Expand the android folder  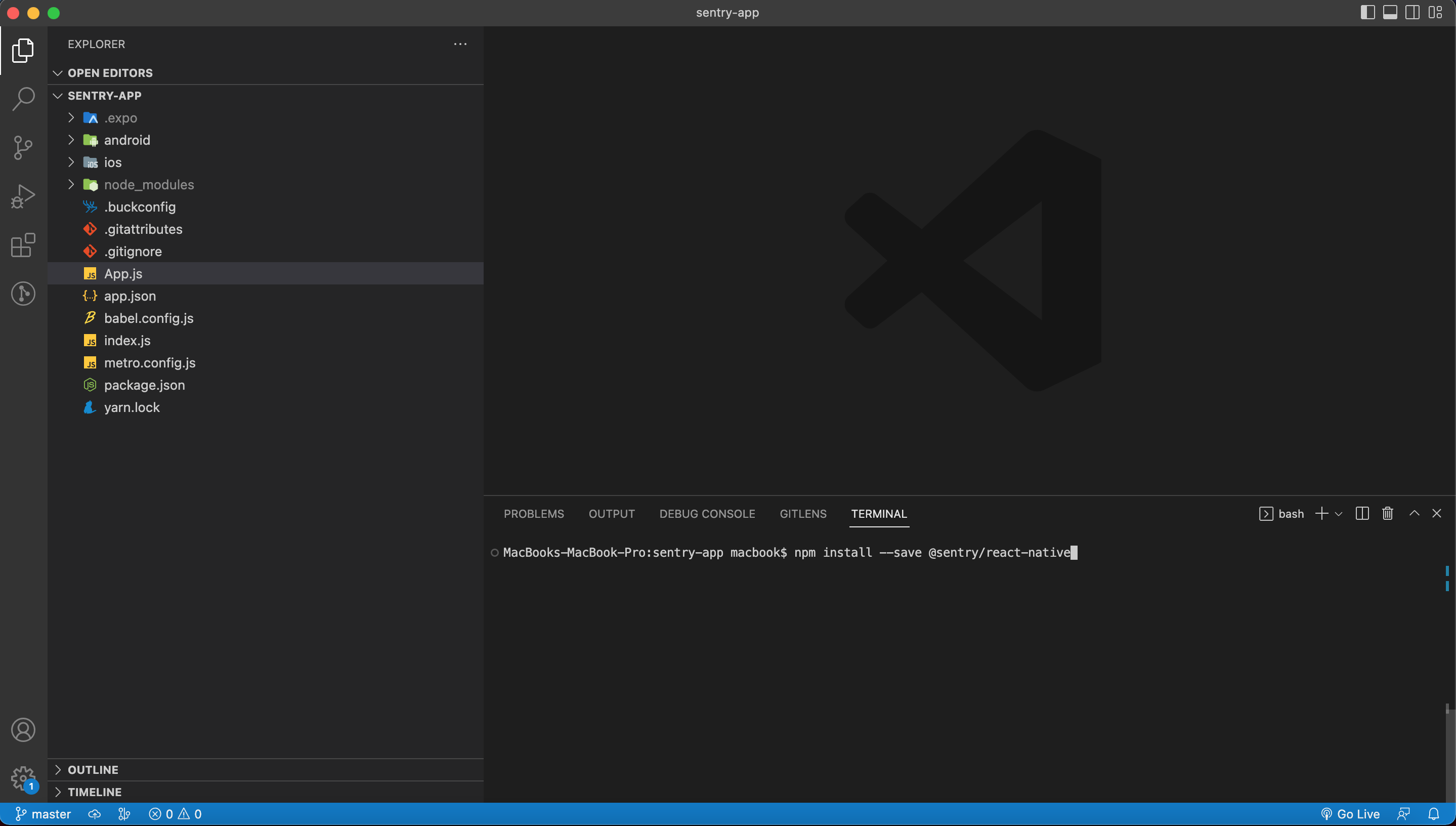tap(265, 140)
